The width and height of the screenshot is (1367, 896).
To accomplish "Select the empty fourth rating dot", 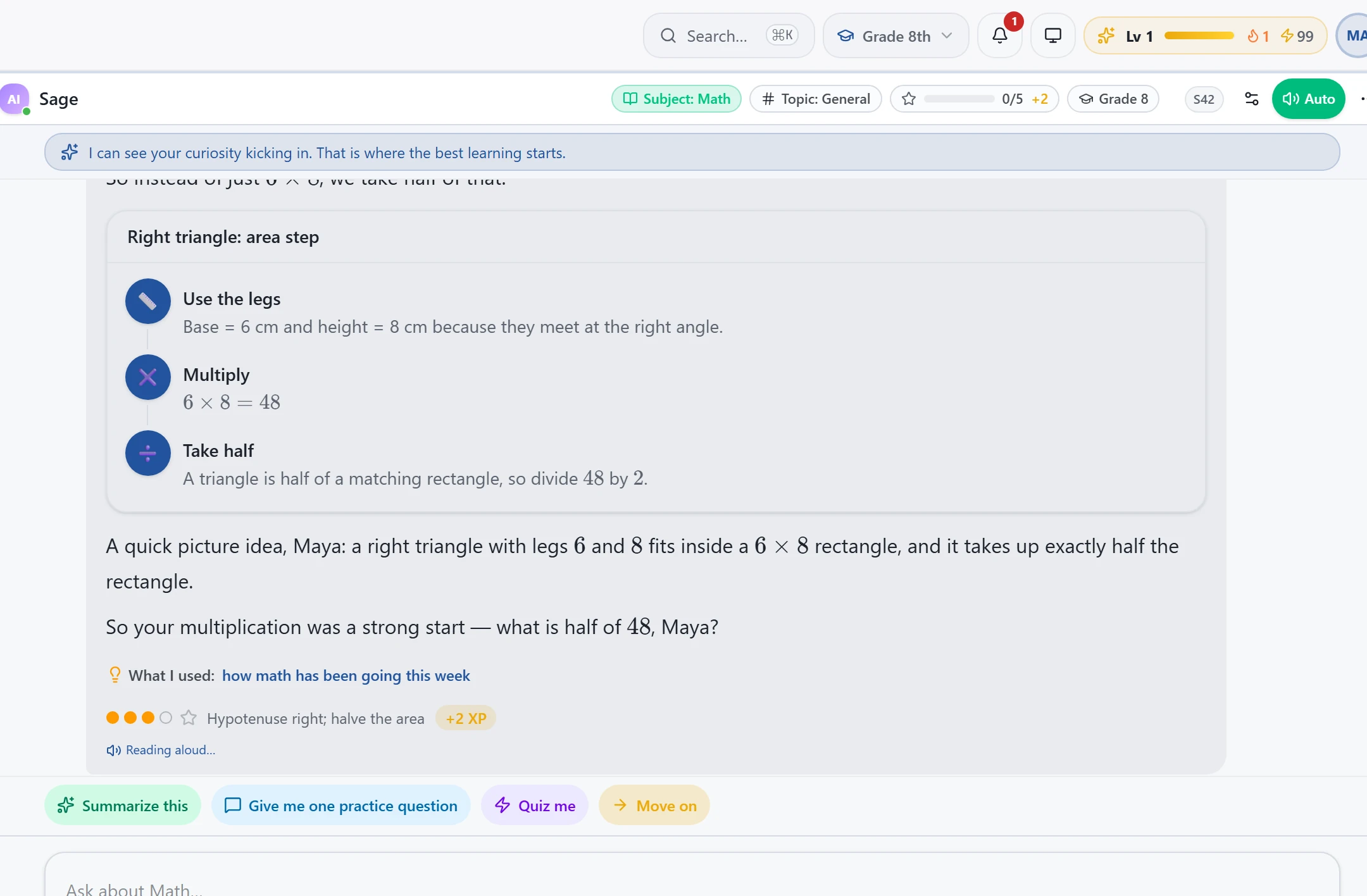I will (166, 718).
